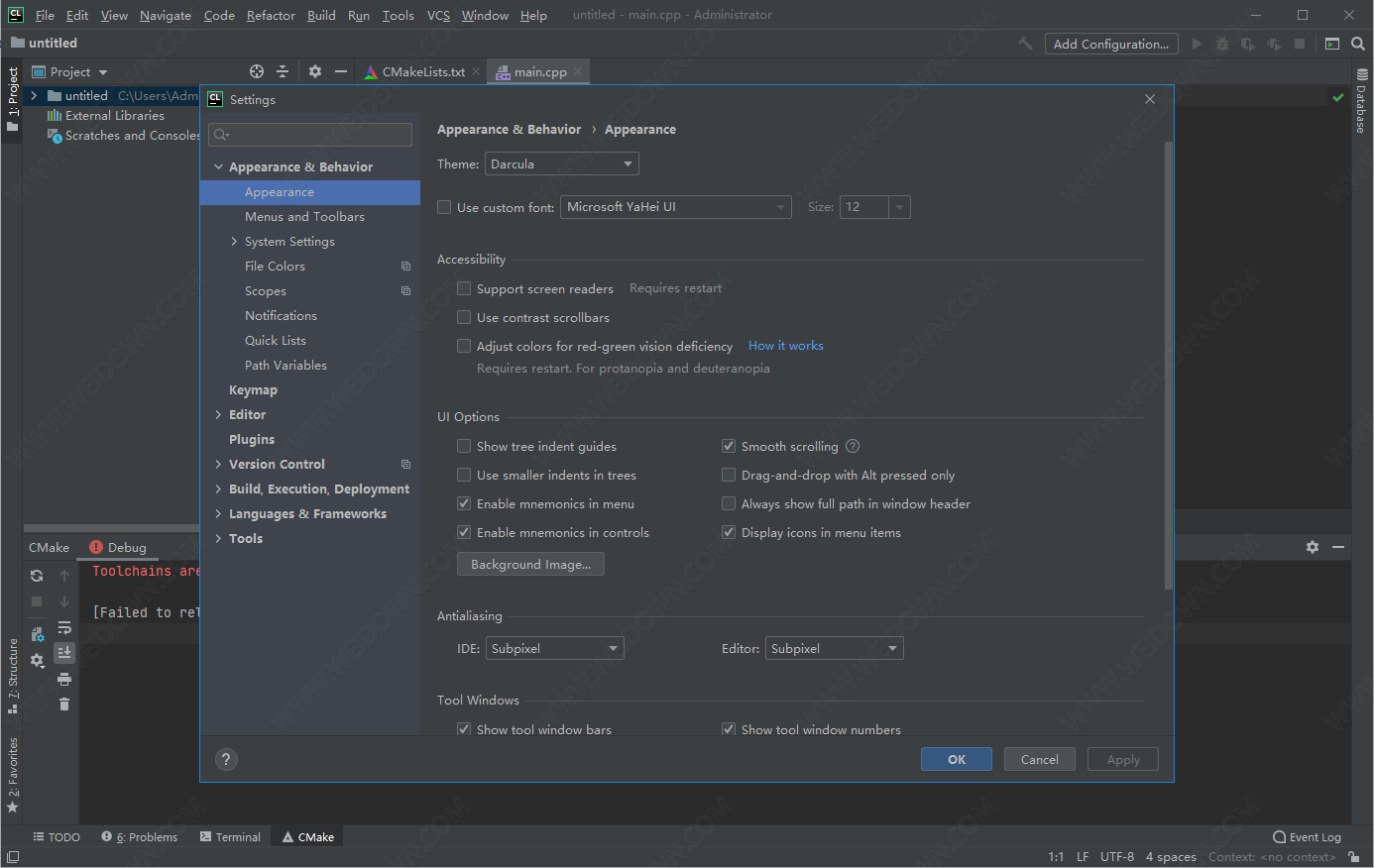The height and width of the screenshot is (868, 1374).
Task: Check Drag-and-drop with Alt pressed only
Action: (x=729, y=475)
